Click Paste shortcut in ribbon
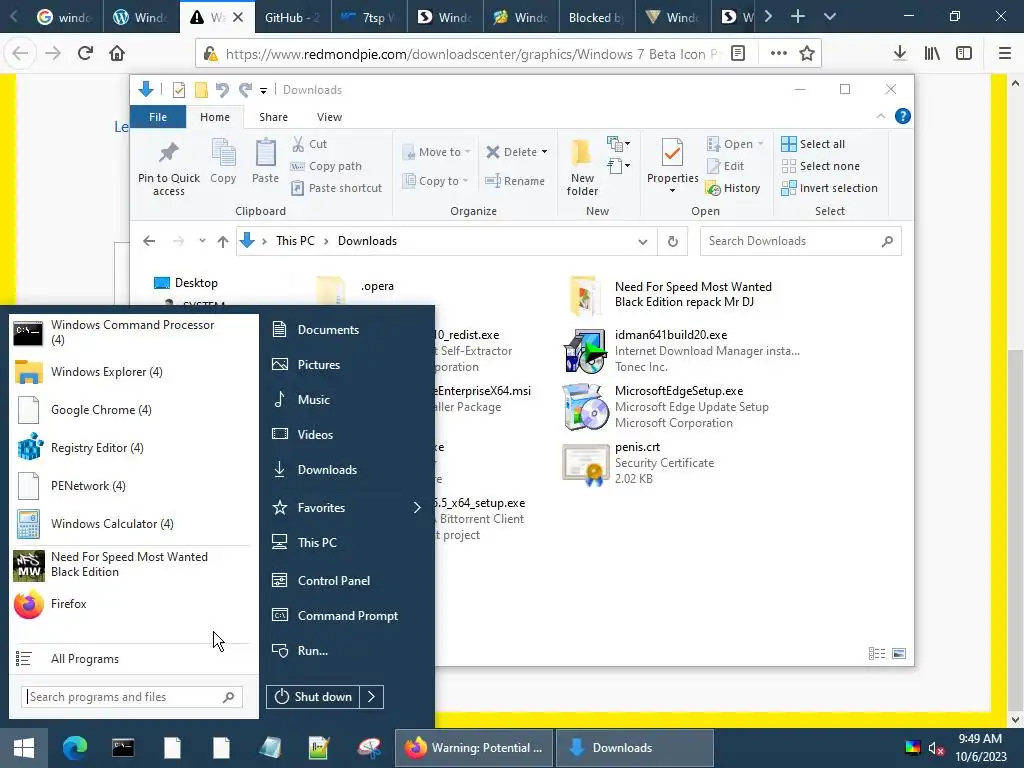 336,188
